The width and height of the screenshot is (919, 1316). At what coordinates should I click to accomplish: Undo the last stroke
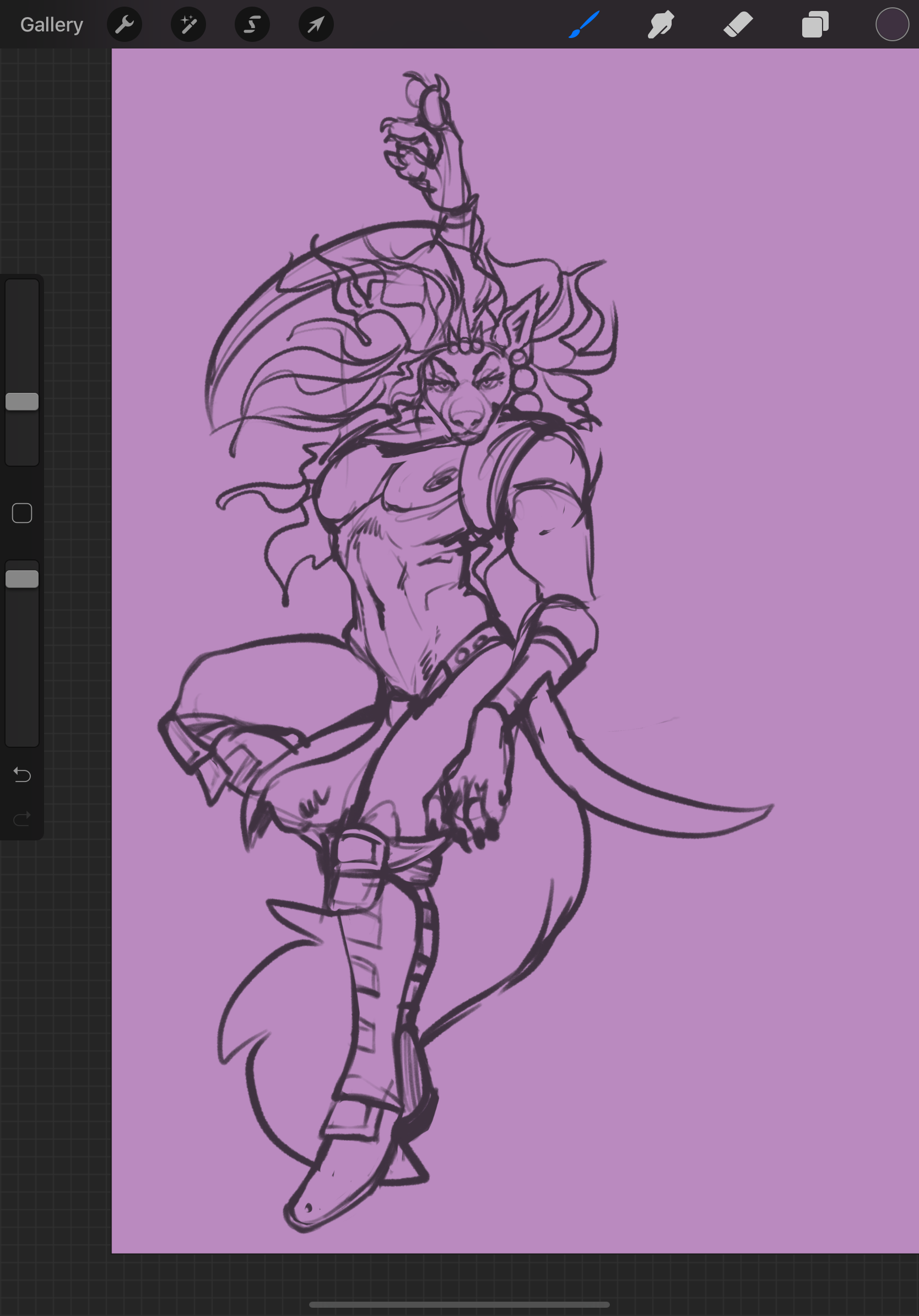click(23, 775)
